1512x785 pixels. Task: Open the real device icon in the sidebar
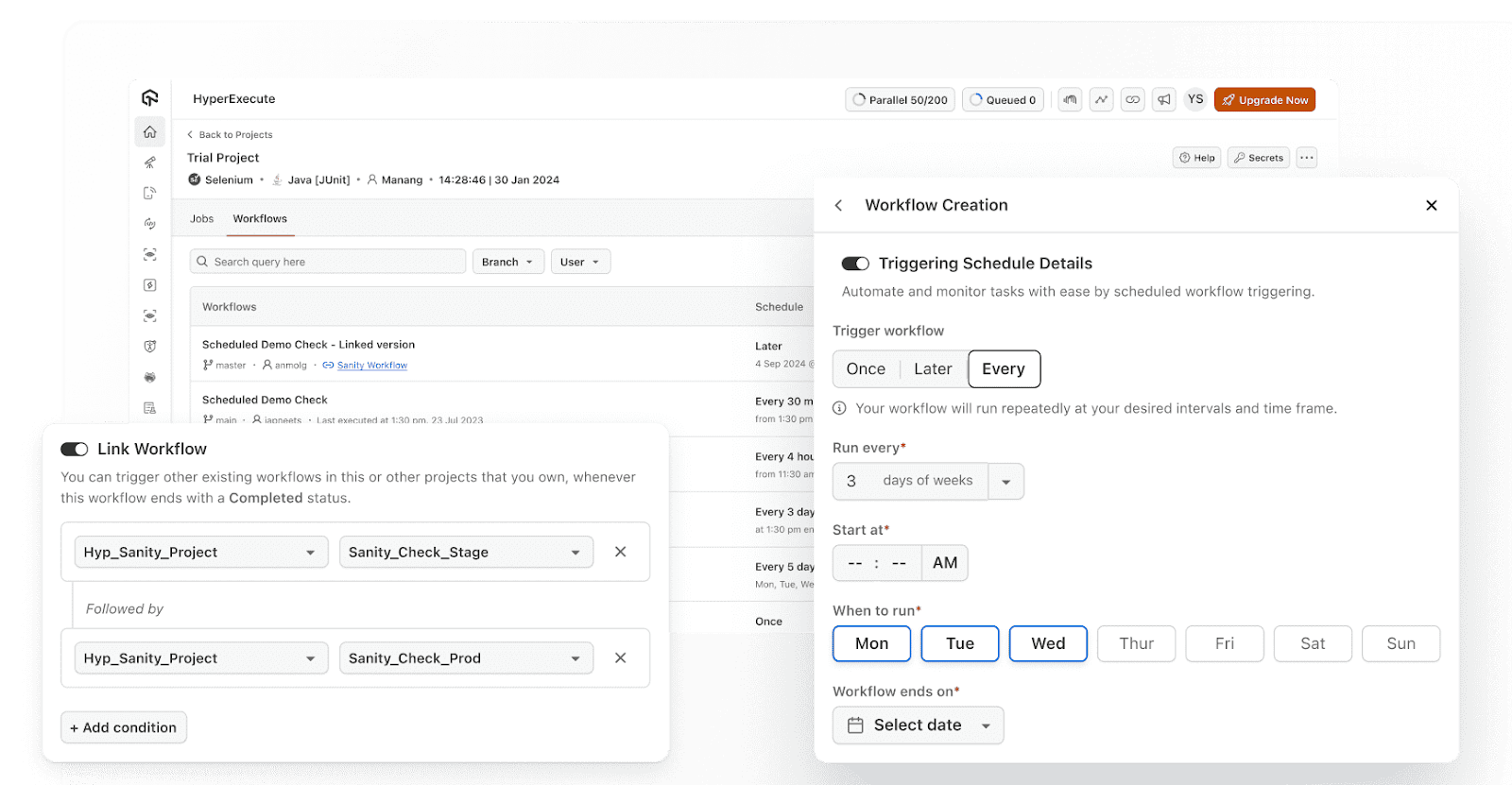(149, 193)
